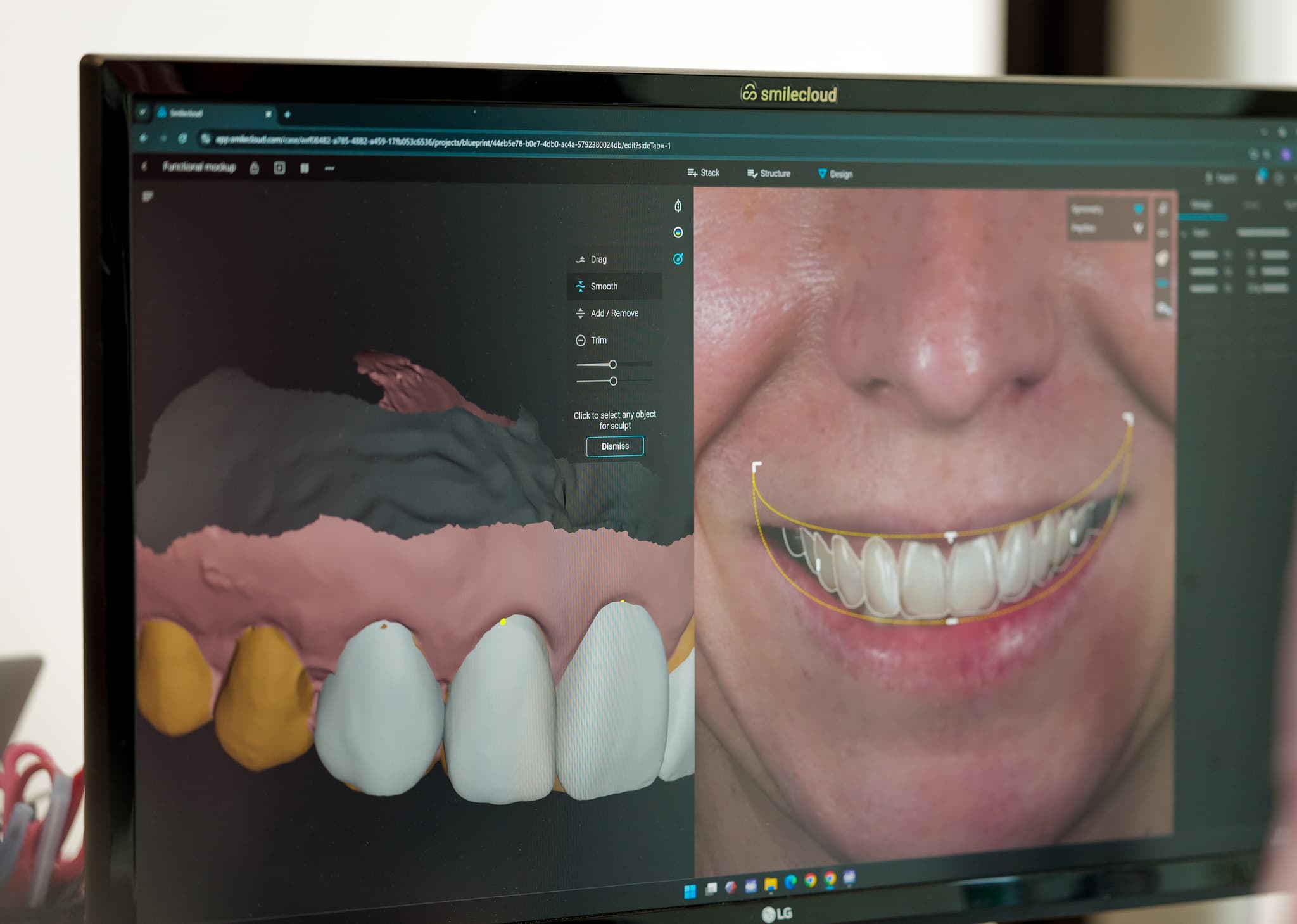
Task: Toggle the Symmetry option on photo overlay
Action: [x=1138, y=209]
